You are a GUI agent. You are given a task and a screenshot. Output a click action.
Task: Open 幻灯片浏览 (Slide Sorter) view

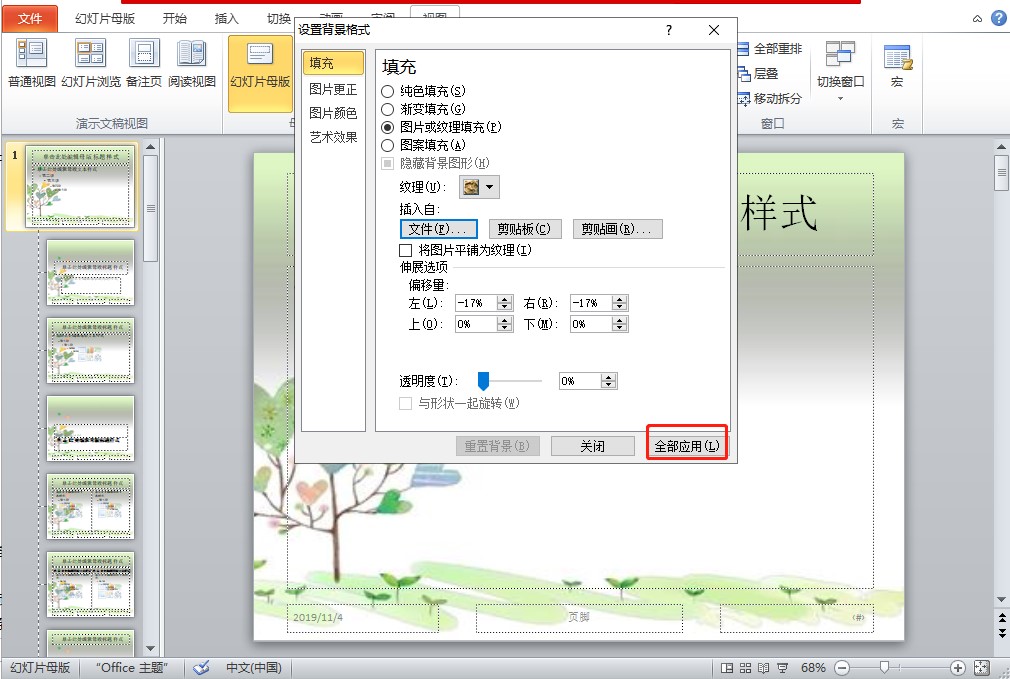tap(91, 62)
